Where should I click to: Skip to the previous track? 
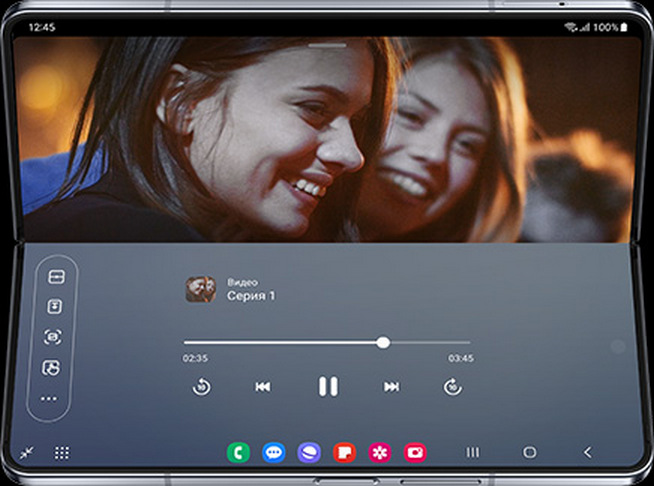pos(263,387)
